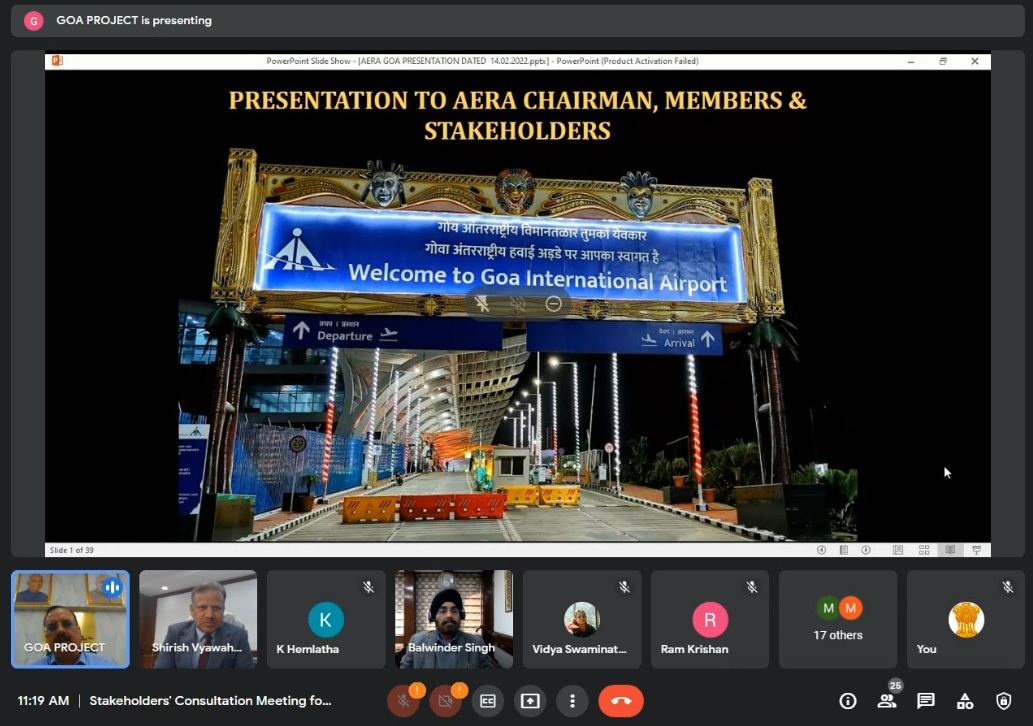Select the Balwinder Singh video tile
Viewport: 1033px width, 726px height.
[454, 619]
